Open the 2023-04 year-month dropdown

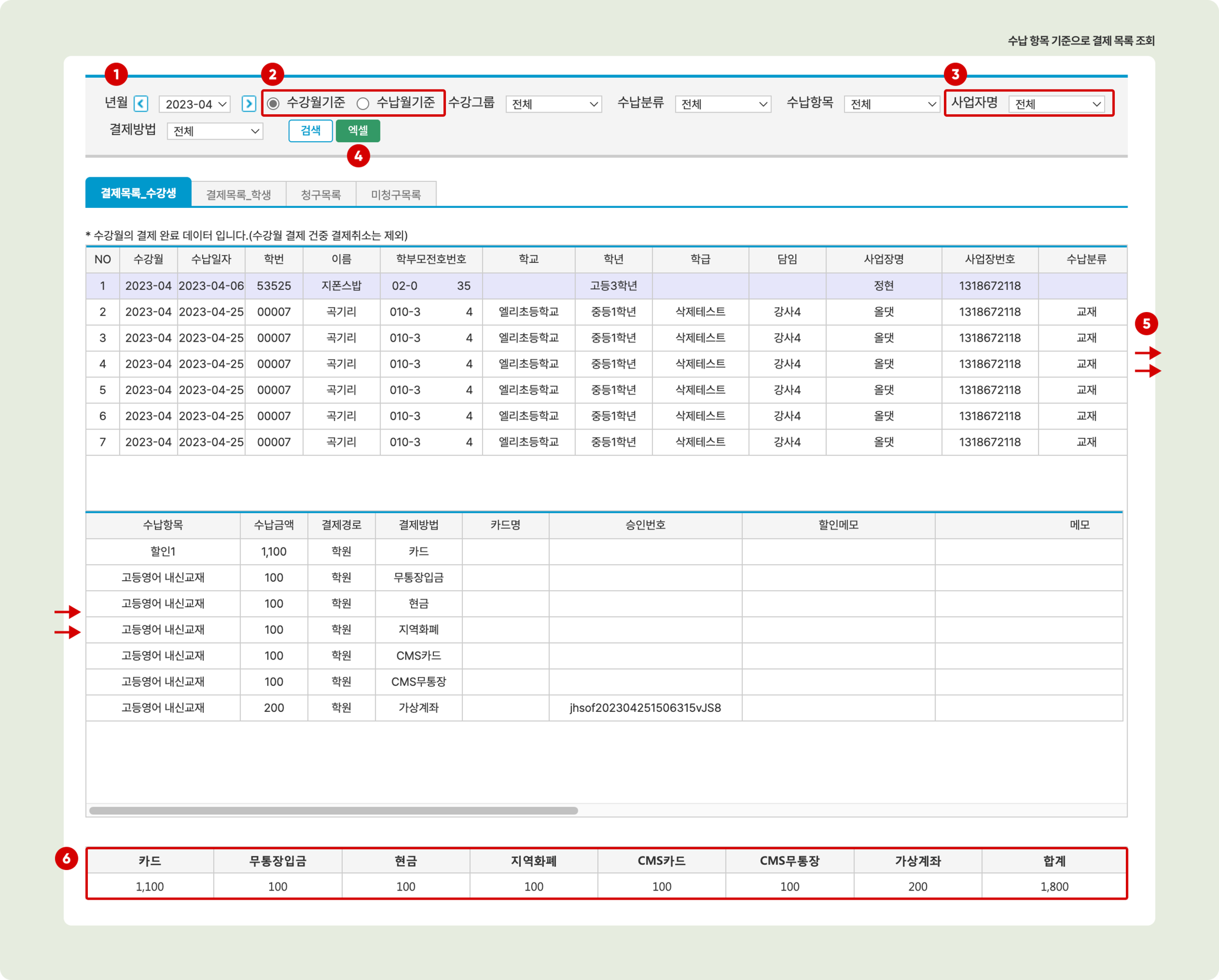point(195,104)
